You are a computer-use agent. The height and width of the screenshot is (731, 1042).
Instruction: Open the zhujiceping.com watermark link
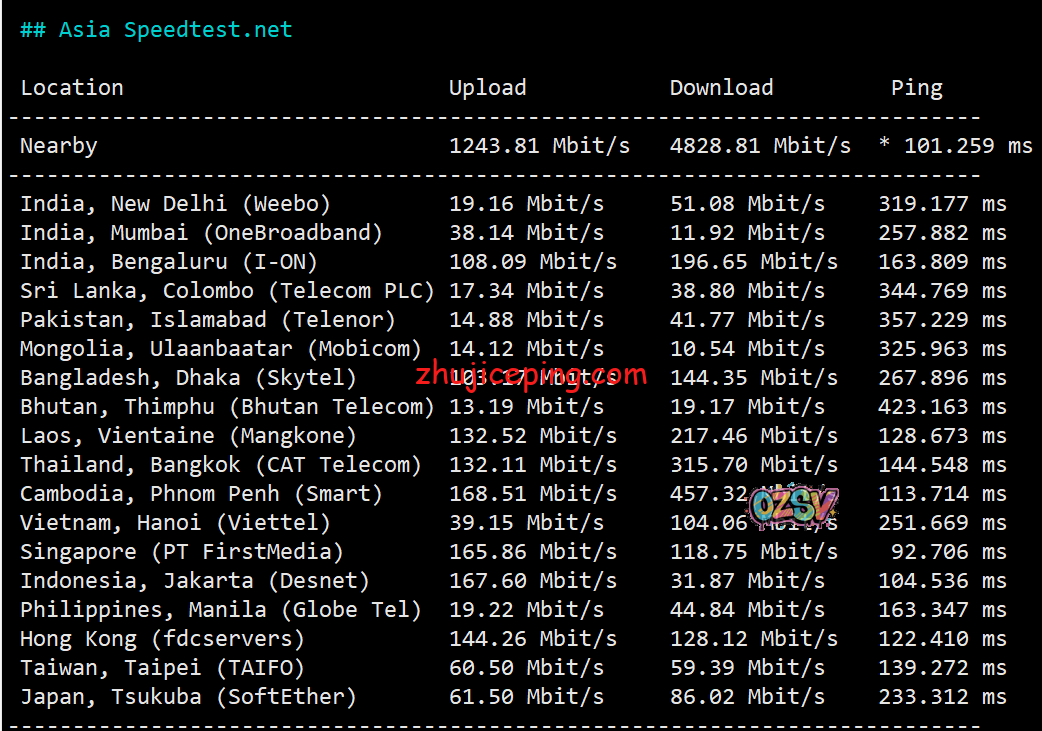(x=531, y=377)
